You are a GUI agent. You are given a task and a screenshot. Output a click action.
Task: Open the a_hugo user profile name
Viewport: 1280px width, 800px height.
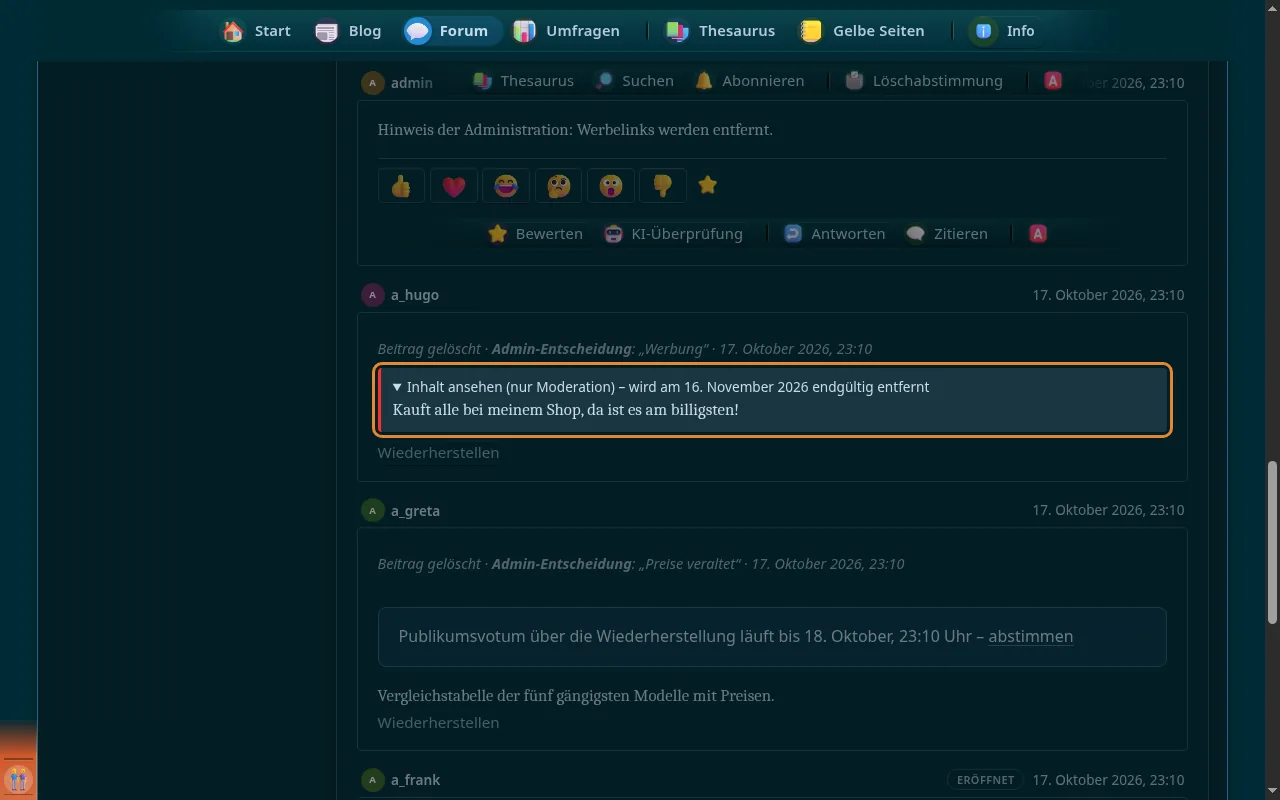tap(415, 295)
